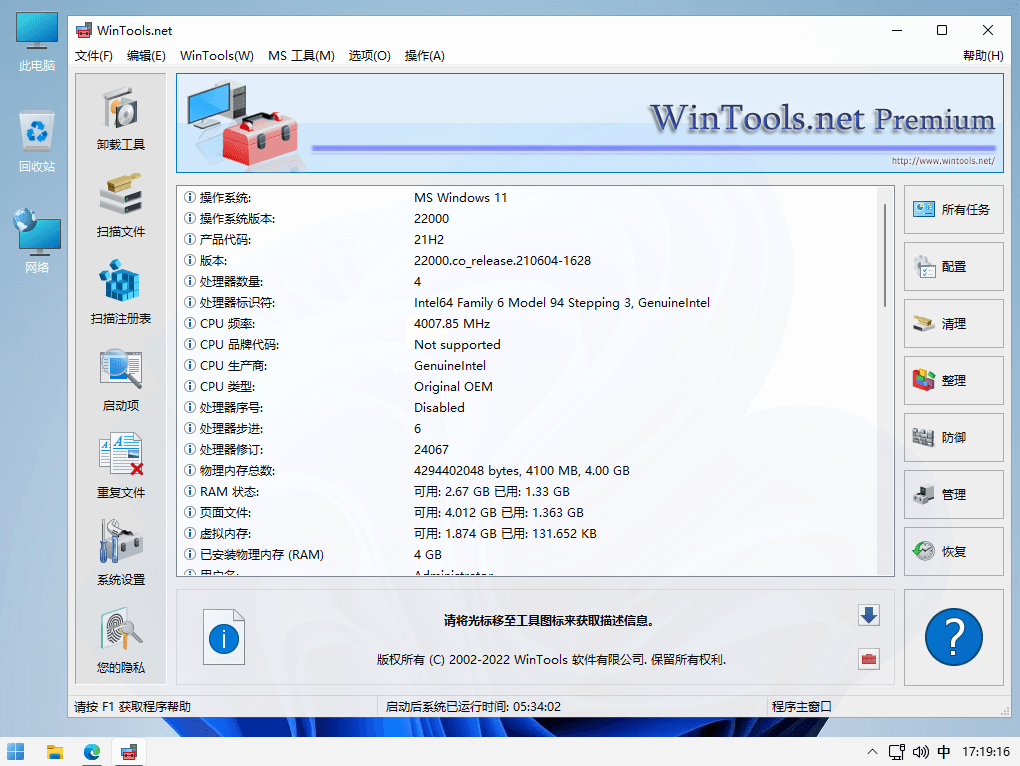The image size is (1020, 766).
Task: Switch the 中 input method indicator
Action: [x=944, y=752]
